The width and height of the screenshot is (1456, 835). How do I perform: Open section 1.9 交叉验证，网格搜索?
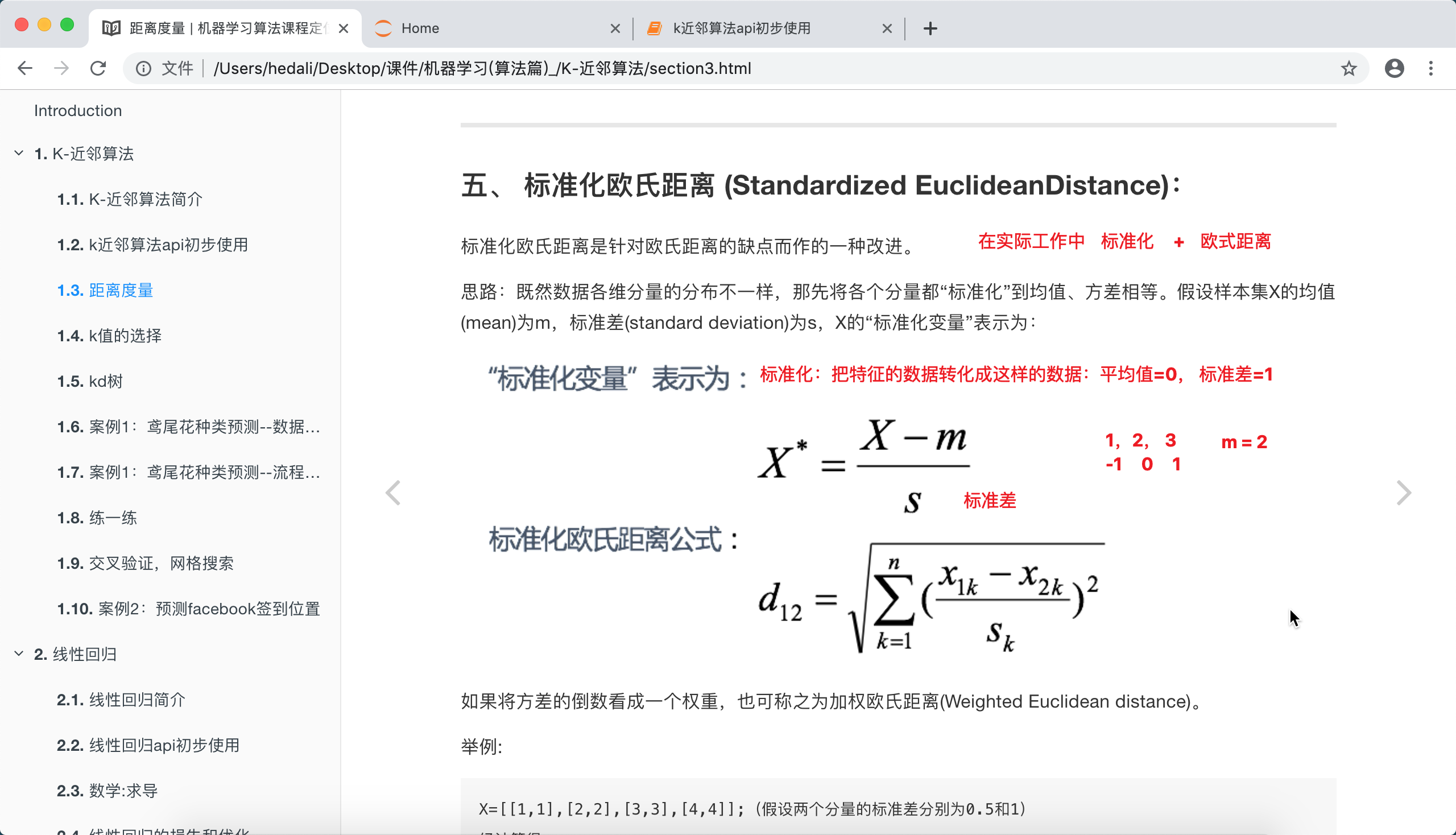coord(145,563)
